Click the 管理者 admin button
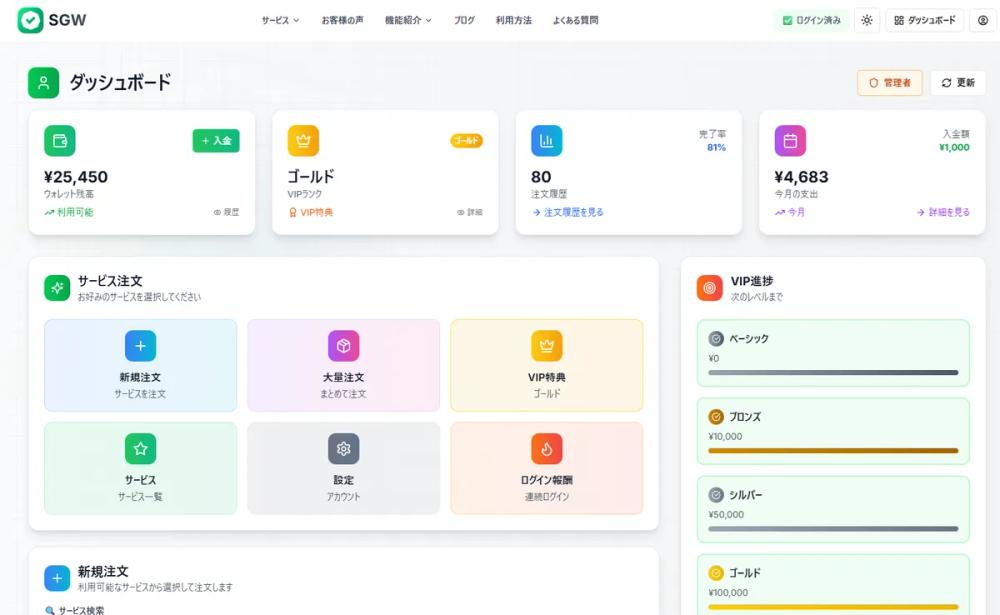The height and width of the screenshot is (615, 1000). 890,83
